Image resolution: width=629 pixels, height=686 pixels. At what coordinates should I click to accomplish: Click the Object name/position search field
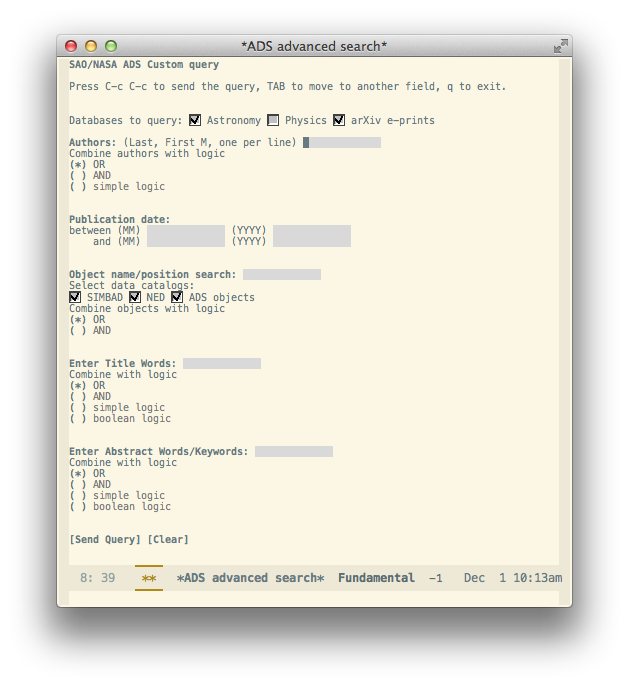[x=282, y=274]
